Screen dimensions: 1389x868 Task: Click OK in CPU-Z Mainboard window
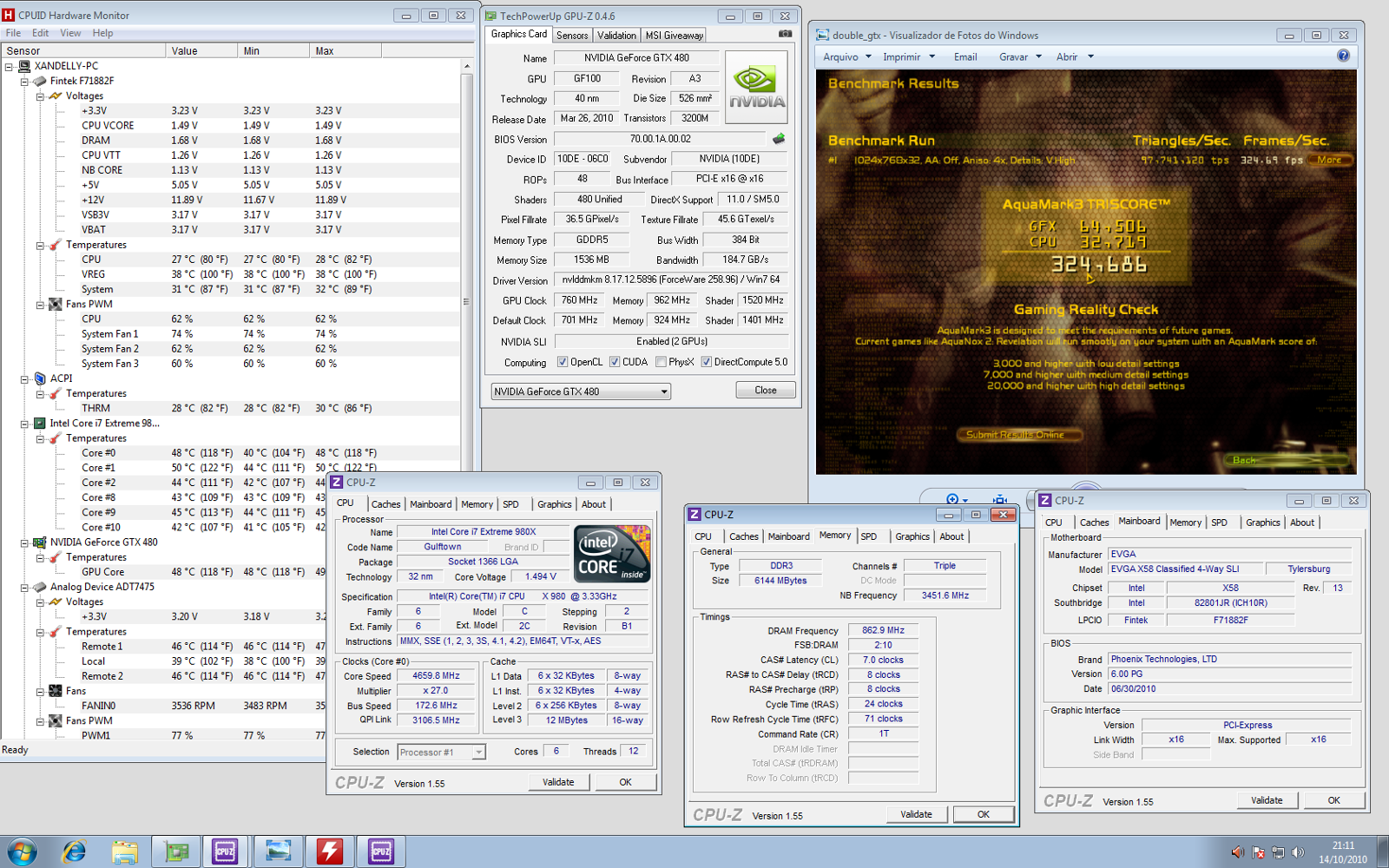(1333, 800)
